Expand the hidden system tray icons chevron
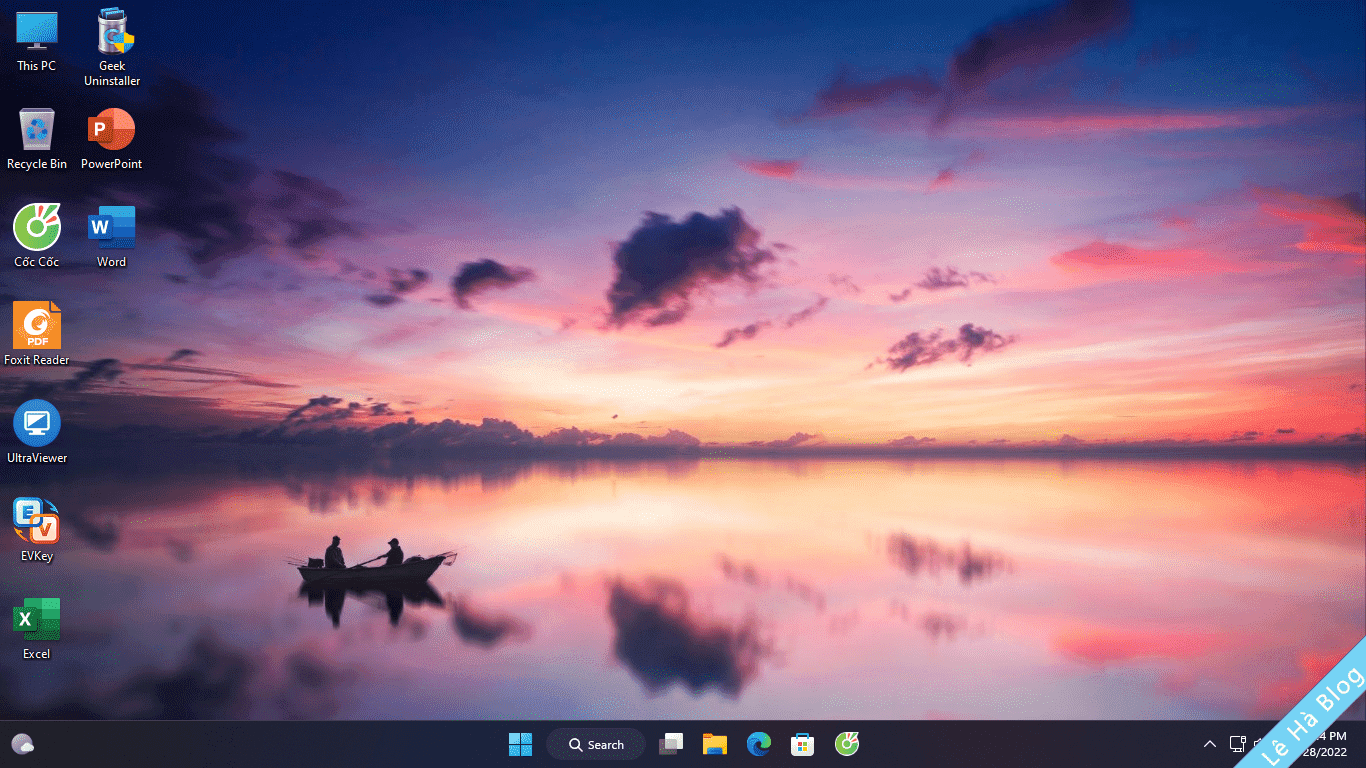Image resolution: width=1366 pixels, height=768 pixels. [x=1209, y=744]
